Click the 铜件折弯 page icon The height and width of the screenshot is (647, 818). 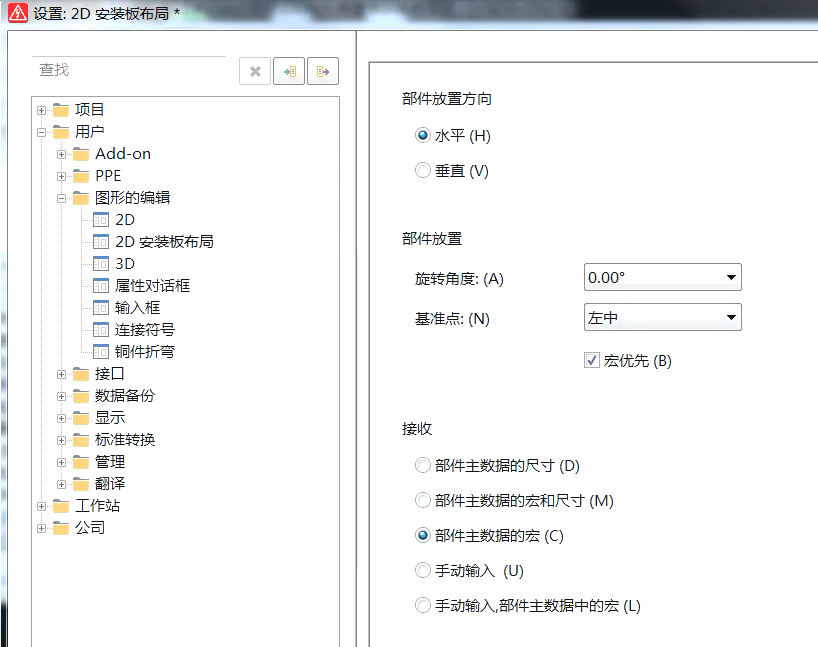click(x=101, y=351)
